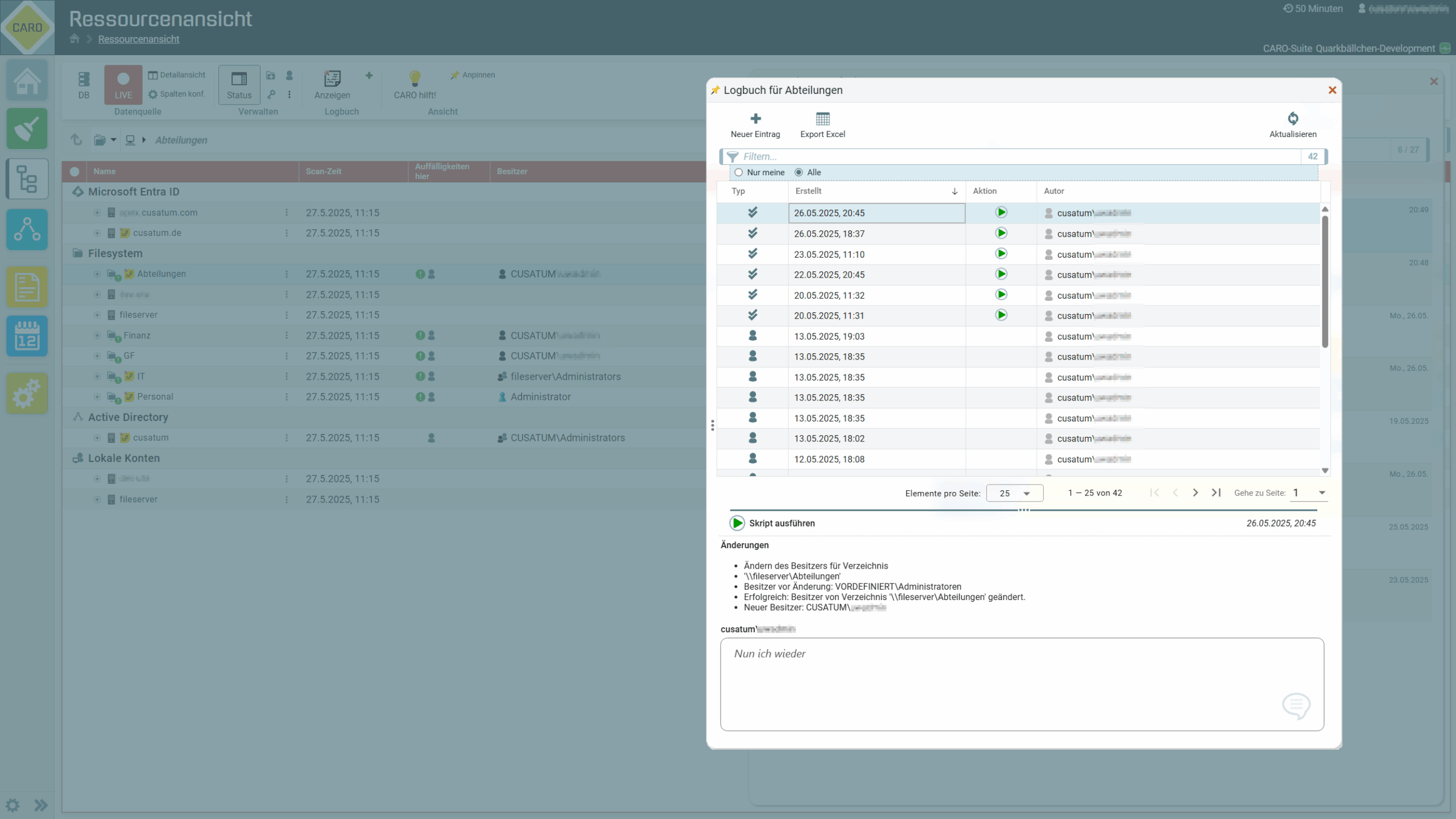Expand the Personal tree row
1456x819 pixels.
[x=97, y=397]
